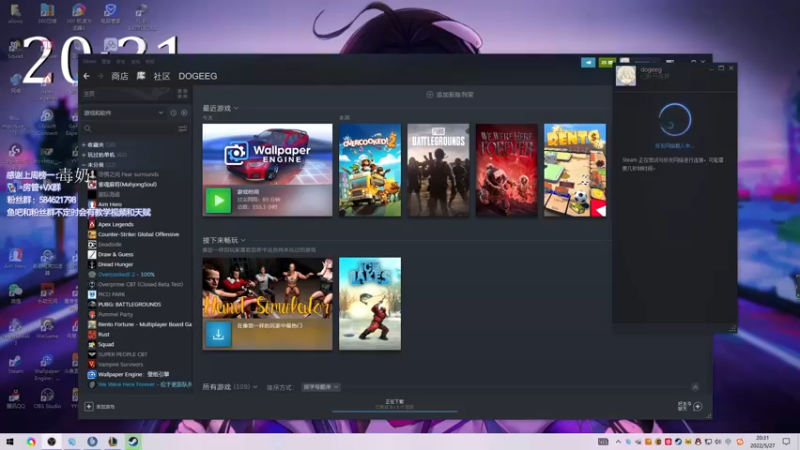
Task: Click dogeeg avatar in friends window
Action: 626,76
